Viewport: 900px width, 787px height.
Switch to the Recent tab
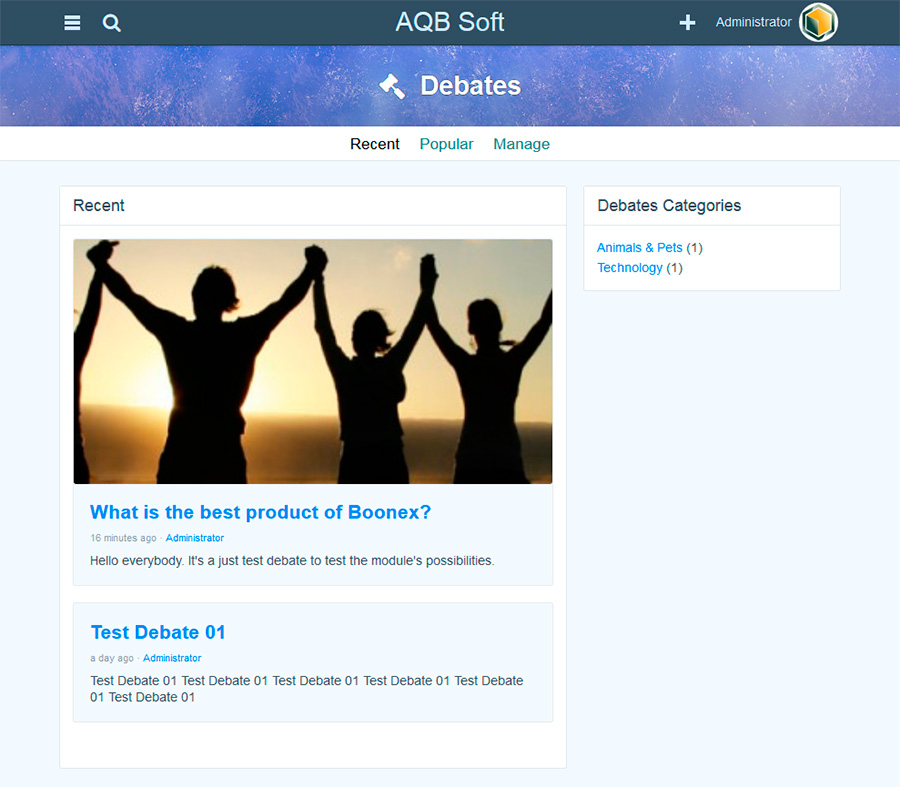point(375,144)
